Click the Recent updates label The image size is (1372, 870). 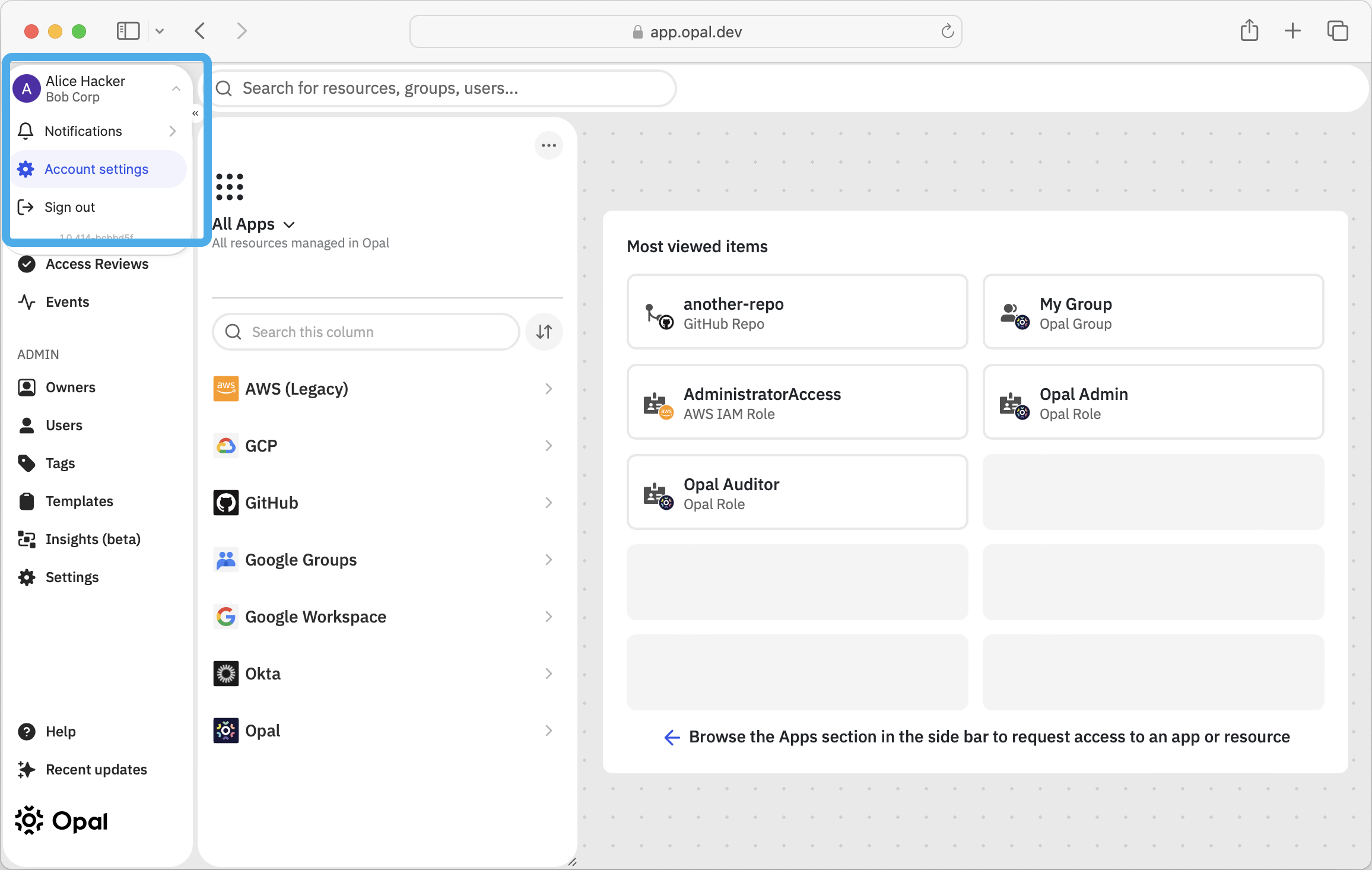[x=97, y=770]
